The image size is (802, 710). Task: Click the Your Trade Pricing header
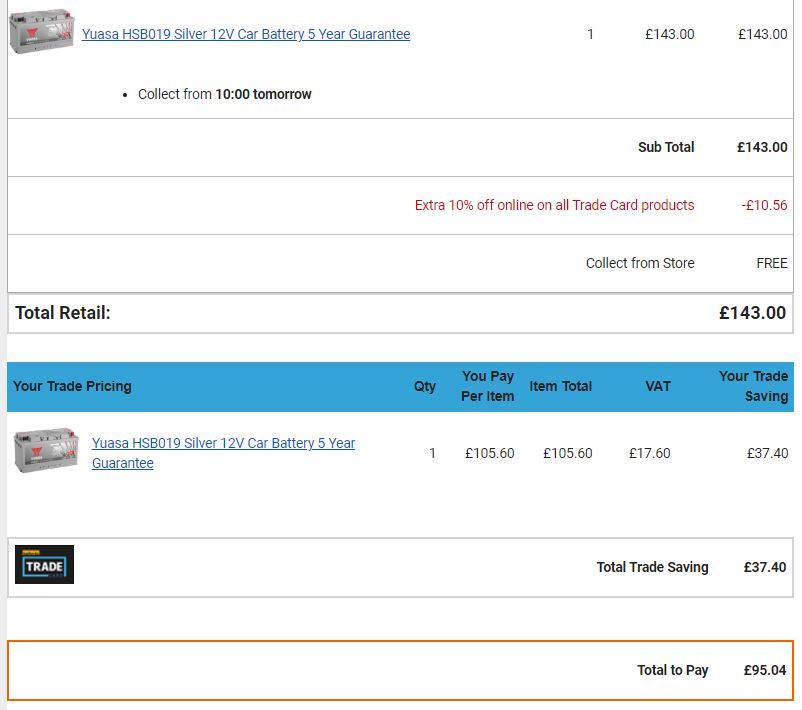pos(72,386)
